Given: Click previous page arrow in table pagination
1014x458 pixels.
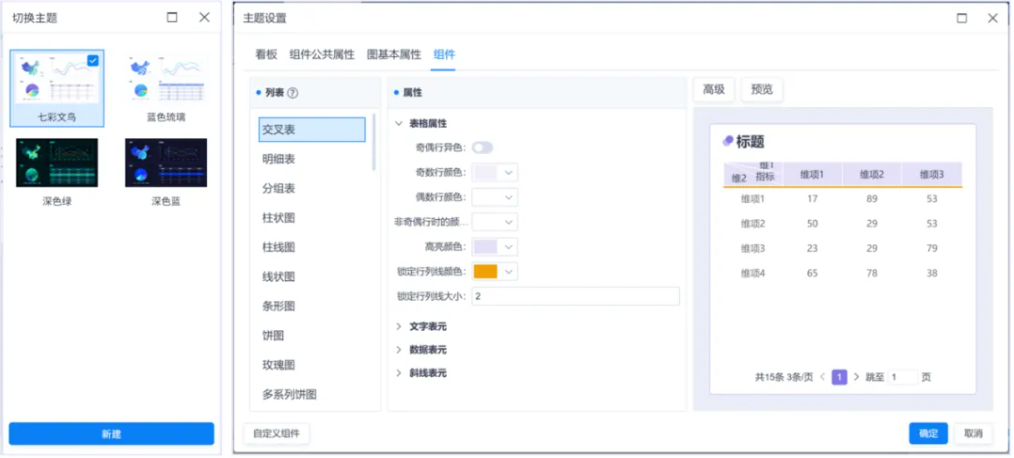Looking at the screenshot, I should click(x=822, y=377).
